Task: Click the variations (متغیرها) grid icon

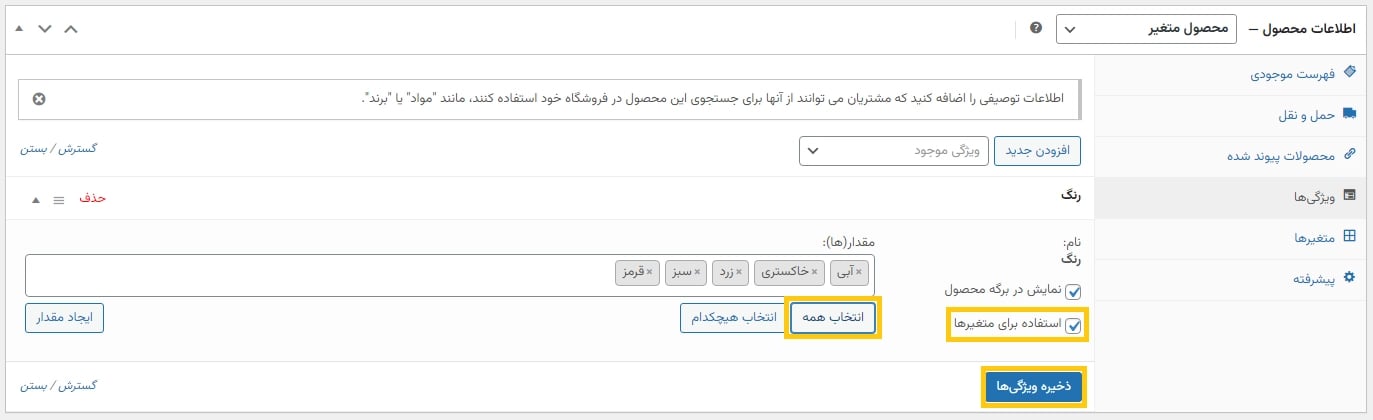Action: pos(1349,237)
